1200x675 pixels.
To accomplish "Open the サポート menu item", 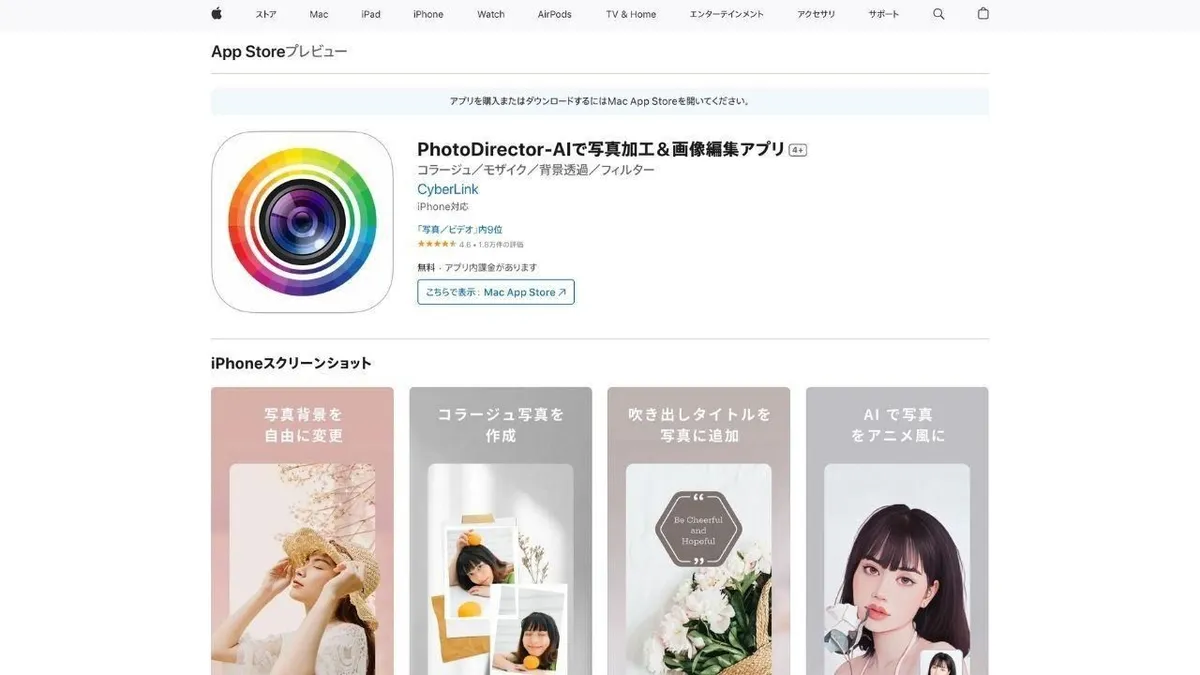I will point(884,14).
